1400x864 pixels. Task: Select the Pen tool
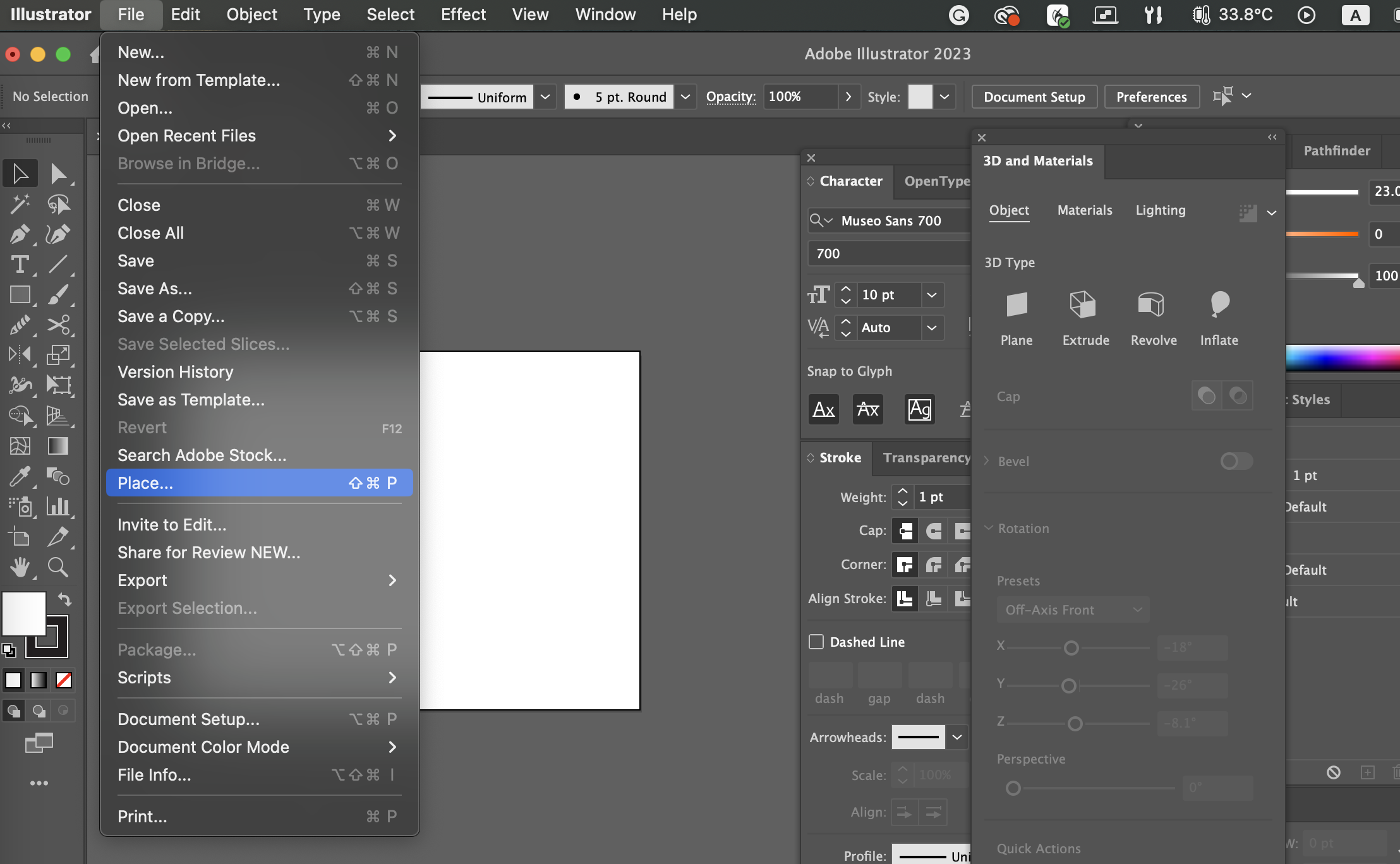pos(20,234)
